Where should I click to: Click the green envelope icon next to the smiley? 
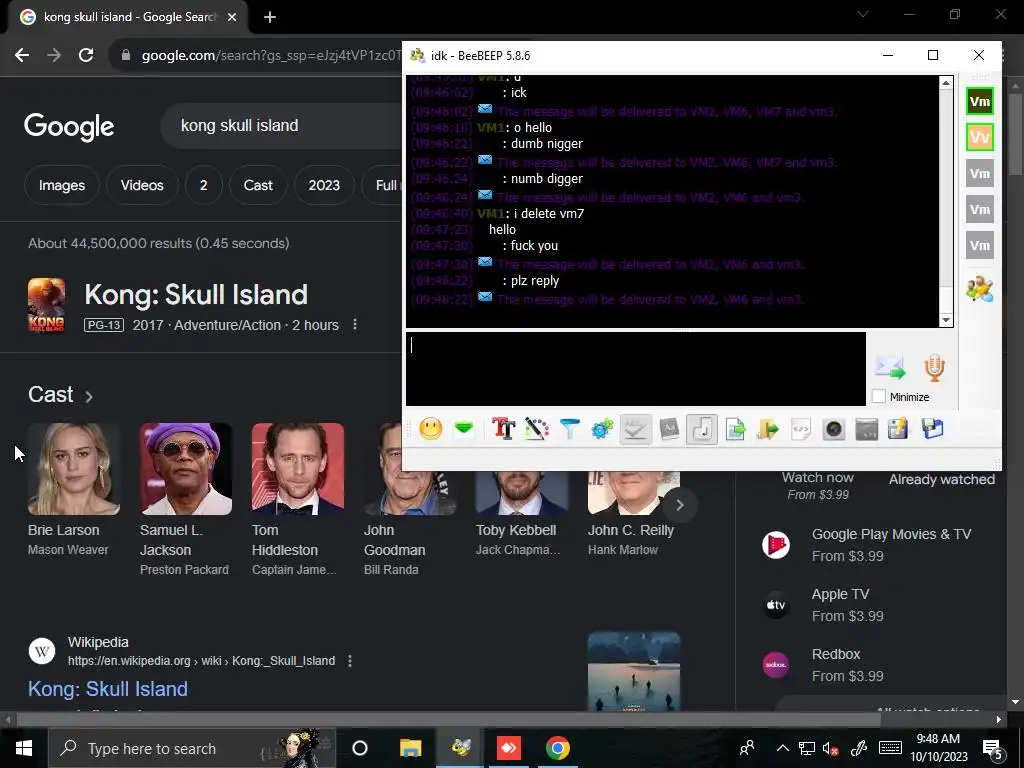point(464,429)
